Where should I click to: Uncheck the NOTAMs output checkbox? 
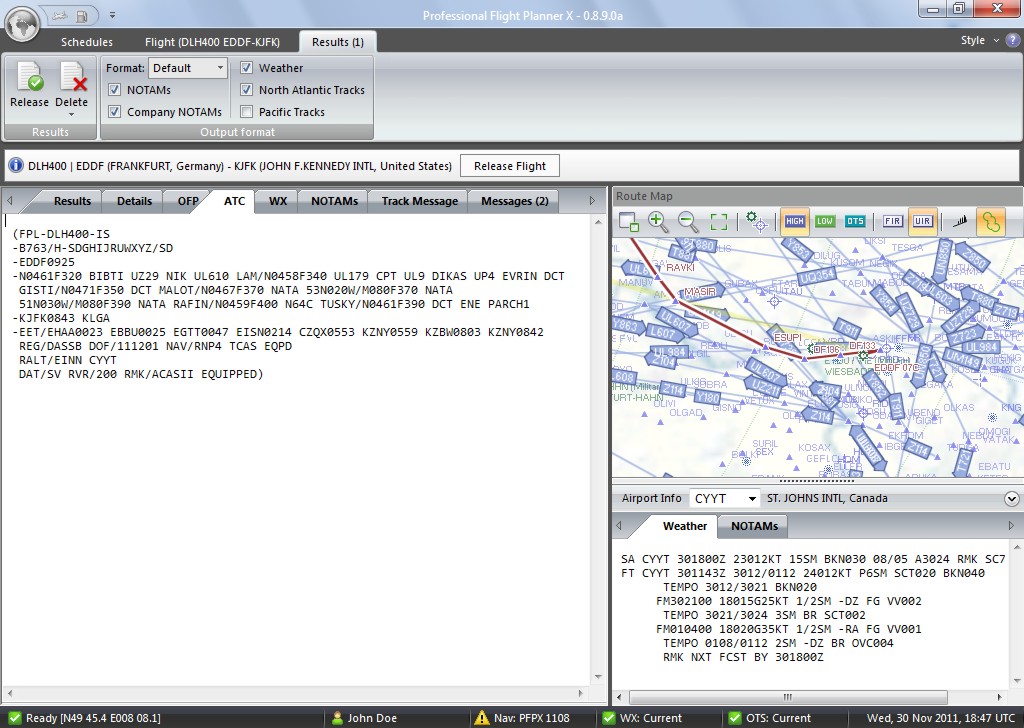click(x=115, y=90)
